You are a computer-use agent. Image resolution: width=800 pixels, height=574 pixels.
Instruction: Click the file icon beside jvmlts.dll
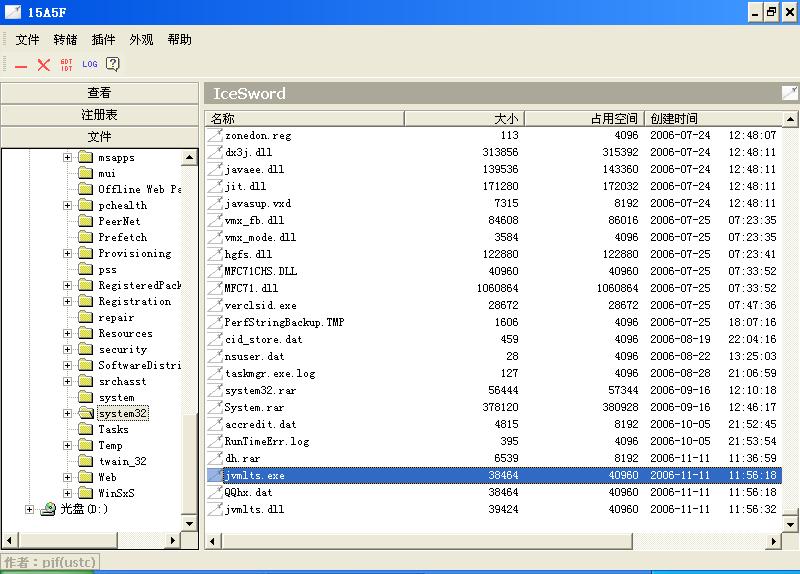215,509
